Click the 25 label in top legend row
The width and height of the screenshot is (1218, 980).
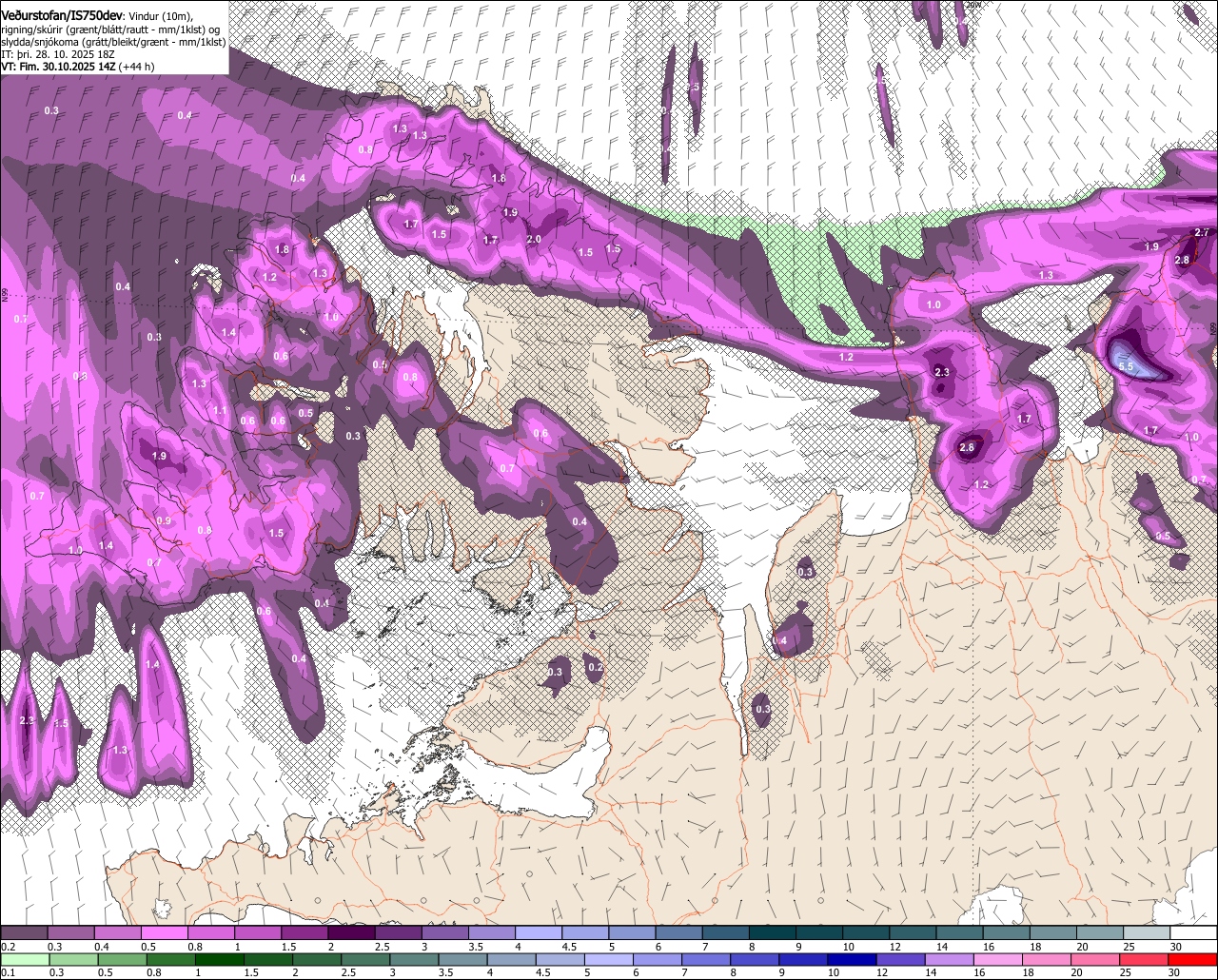tap(1129, 947)
